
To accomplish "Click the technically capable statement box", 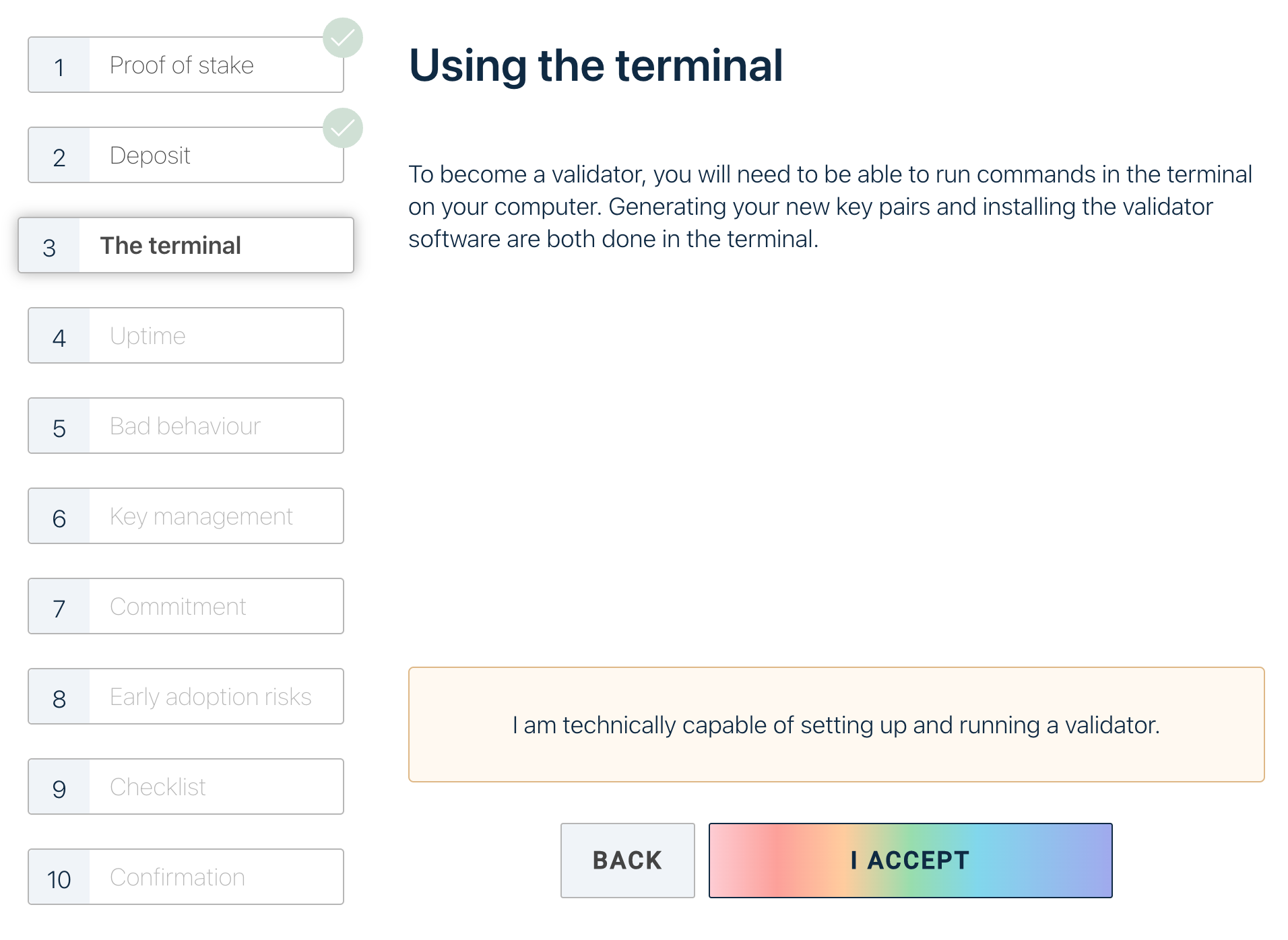I will point(836,725).
